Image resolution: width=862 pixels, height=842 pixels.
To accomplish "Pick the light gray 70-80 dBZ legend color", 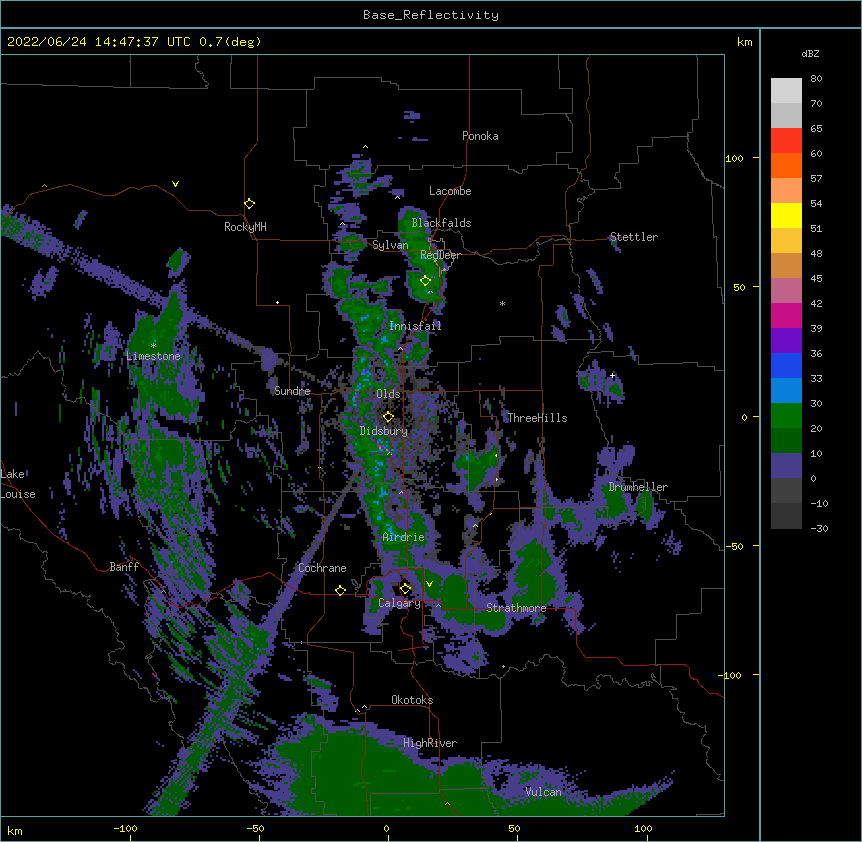I will (786, 90).
